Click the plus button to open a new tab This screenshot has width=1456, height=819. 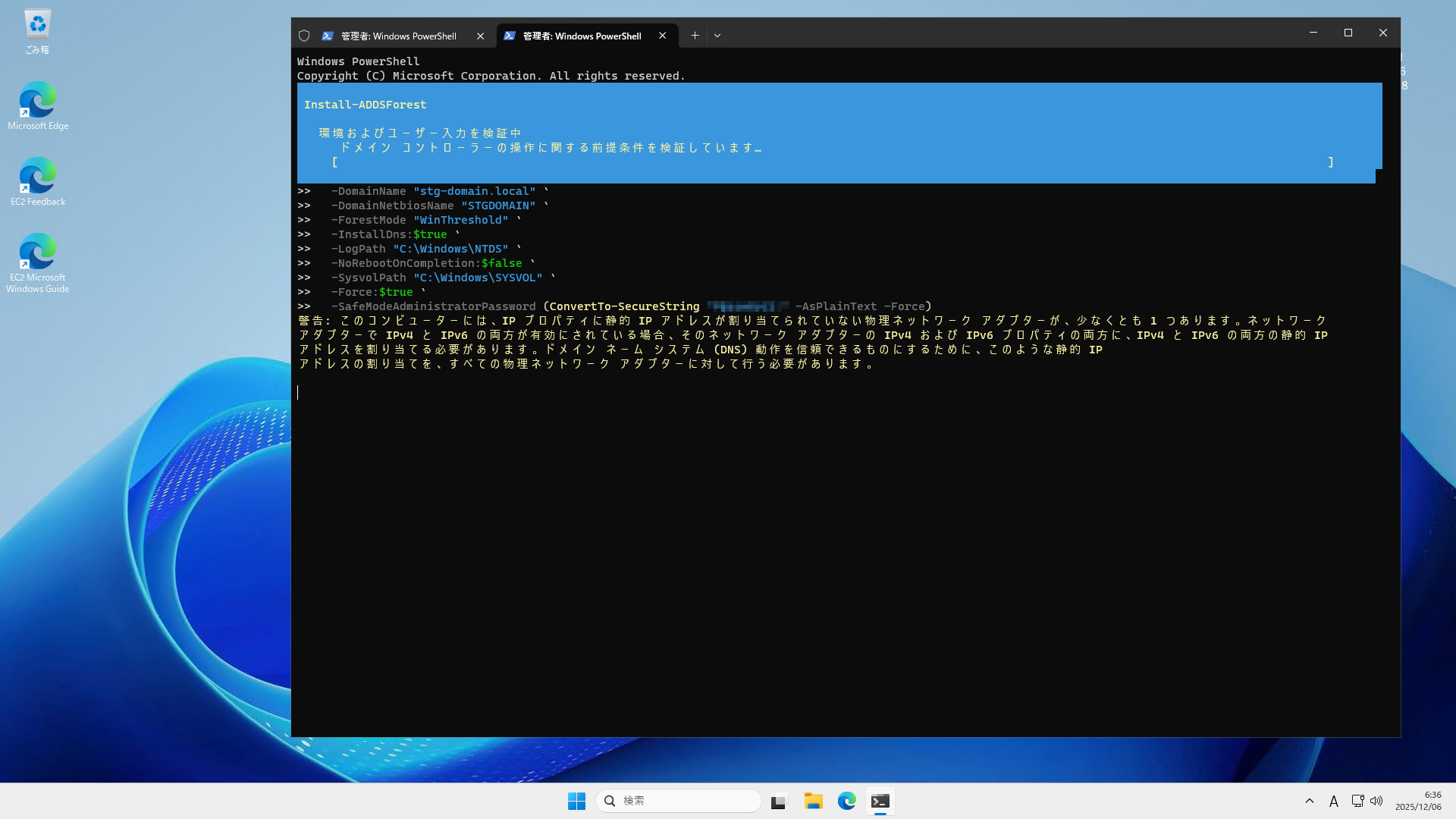pos(694,35)
